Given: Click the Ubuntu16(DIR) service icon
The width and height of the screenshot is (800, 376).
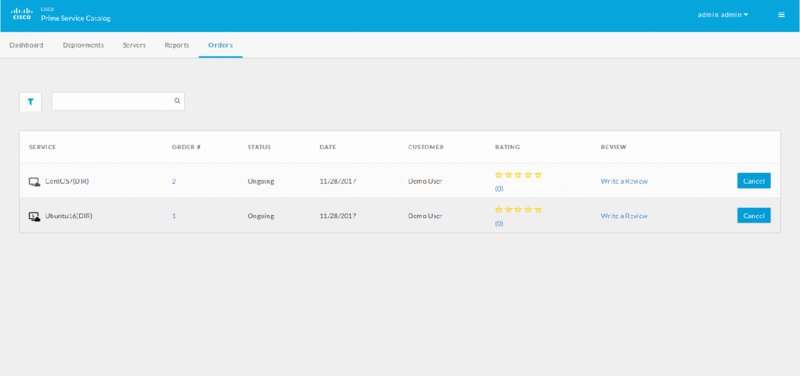Looking at the screenshot, I should tap(34, 216).
